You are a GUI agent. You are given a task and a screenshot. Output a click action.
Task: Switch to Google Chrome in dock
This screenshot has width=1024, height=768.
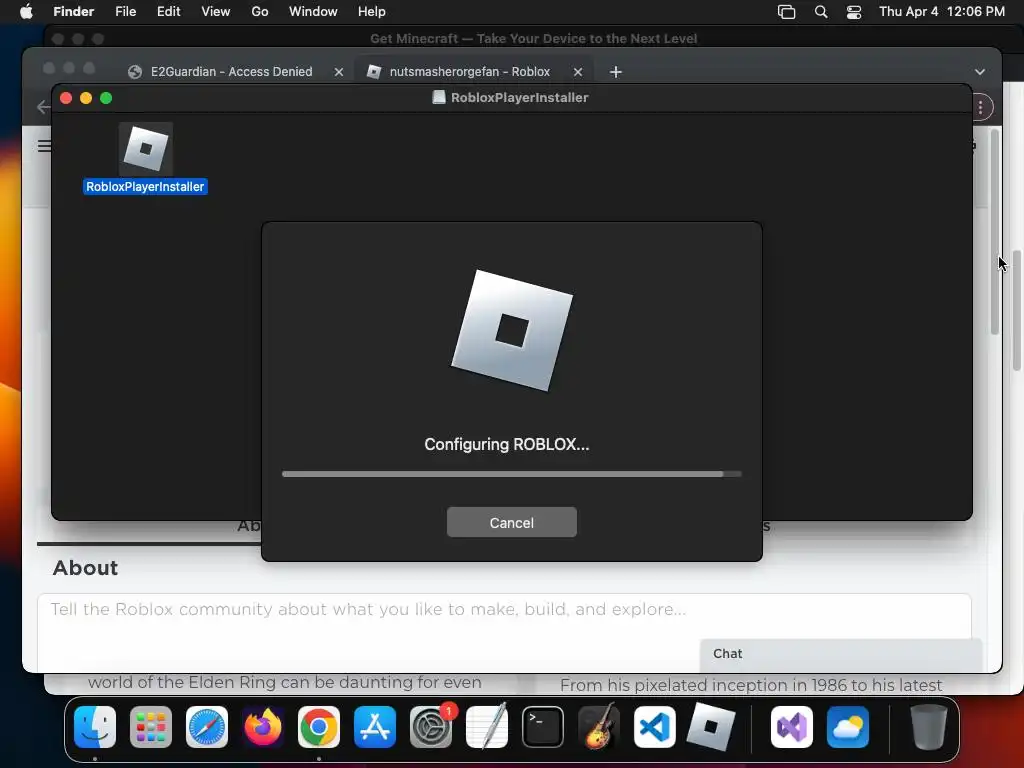[319, 727]
